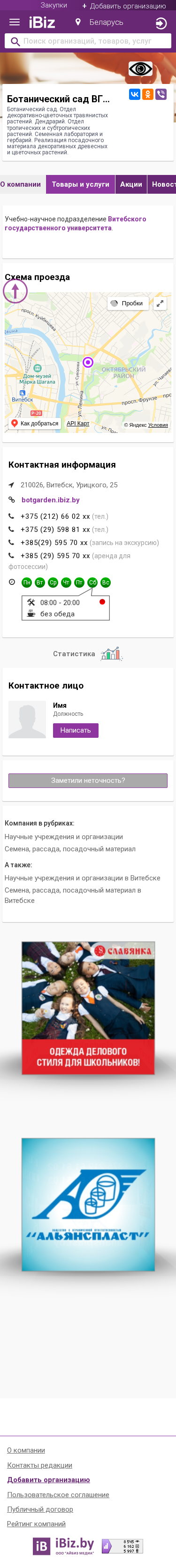Click the Заметили неточность? bar
176x1568 pixels.
tap(88, 780)
